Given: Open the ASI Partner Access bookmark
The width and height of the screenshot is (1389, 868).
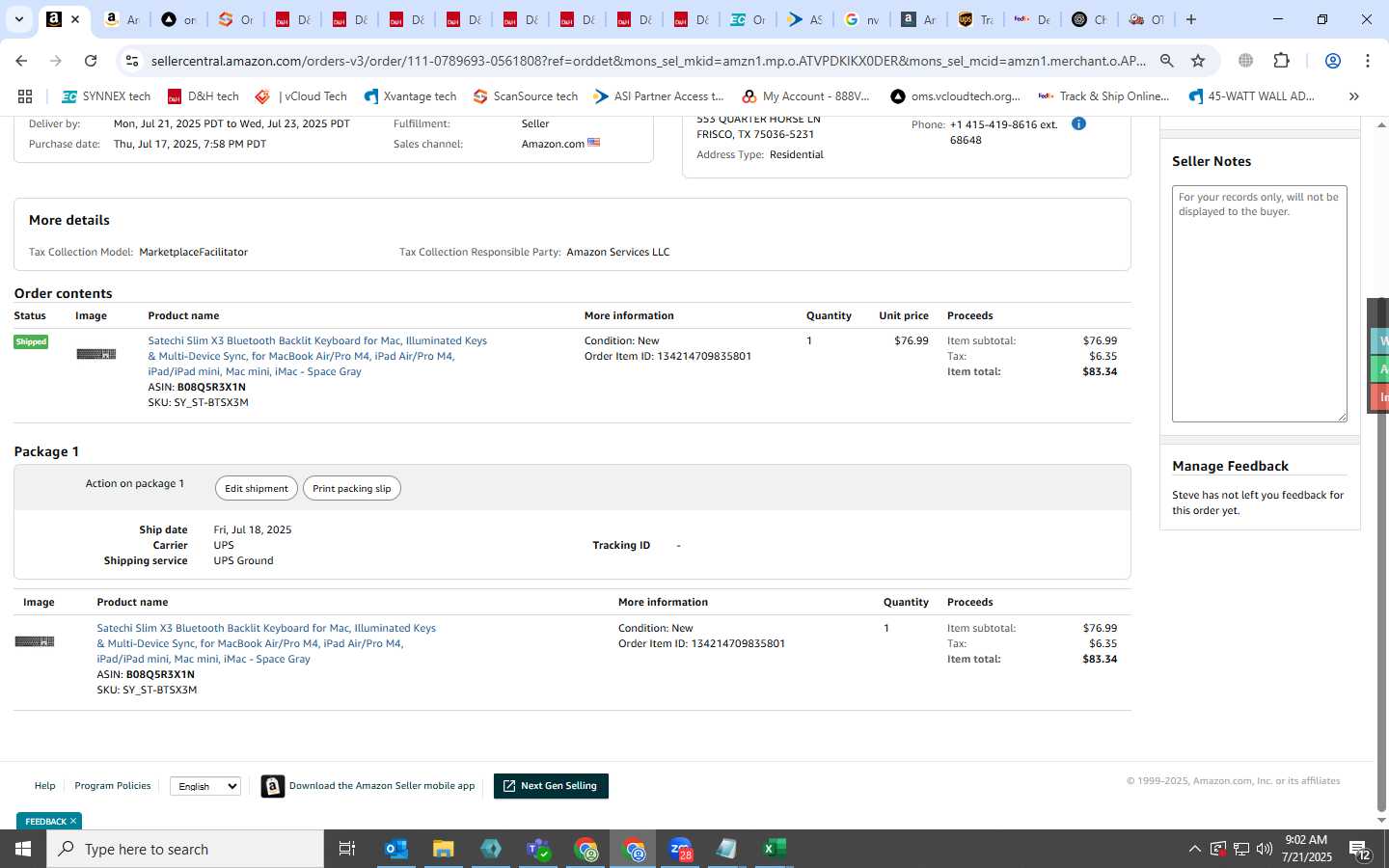Looking at the screenshot, I should [659, 96].
